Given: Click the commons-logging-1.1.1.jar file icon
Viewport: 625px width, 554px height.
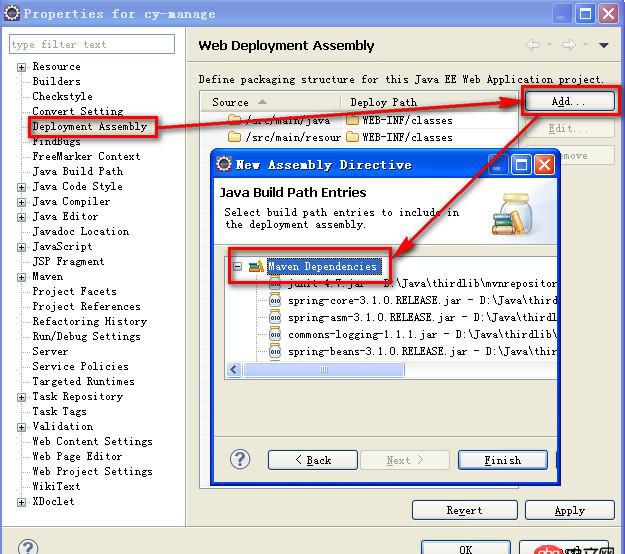Looking at the screenshot, I should tap(275, 334).
